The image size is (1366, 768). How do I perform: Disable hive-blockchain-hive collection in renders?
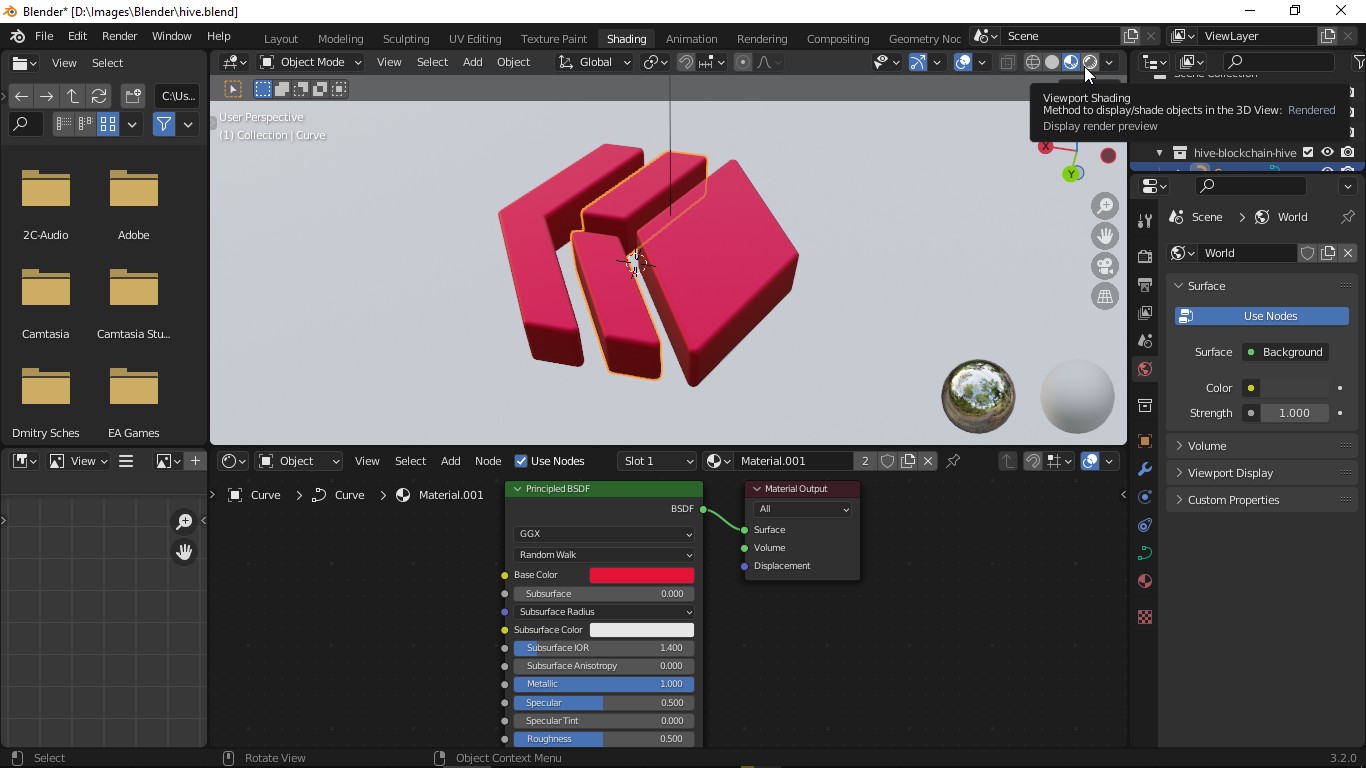coord(1348,153)
